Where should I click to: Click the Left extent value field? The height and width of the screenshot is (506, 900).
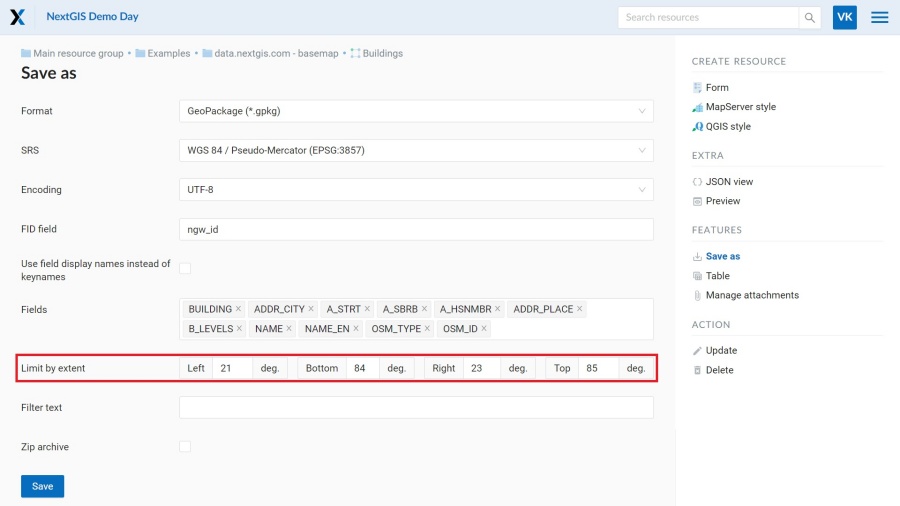point(232,368)
